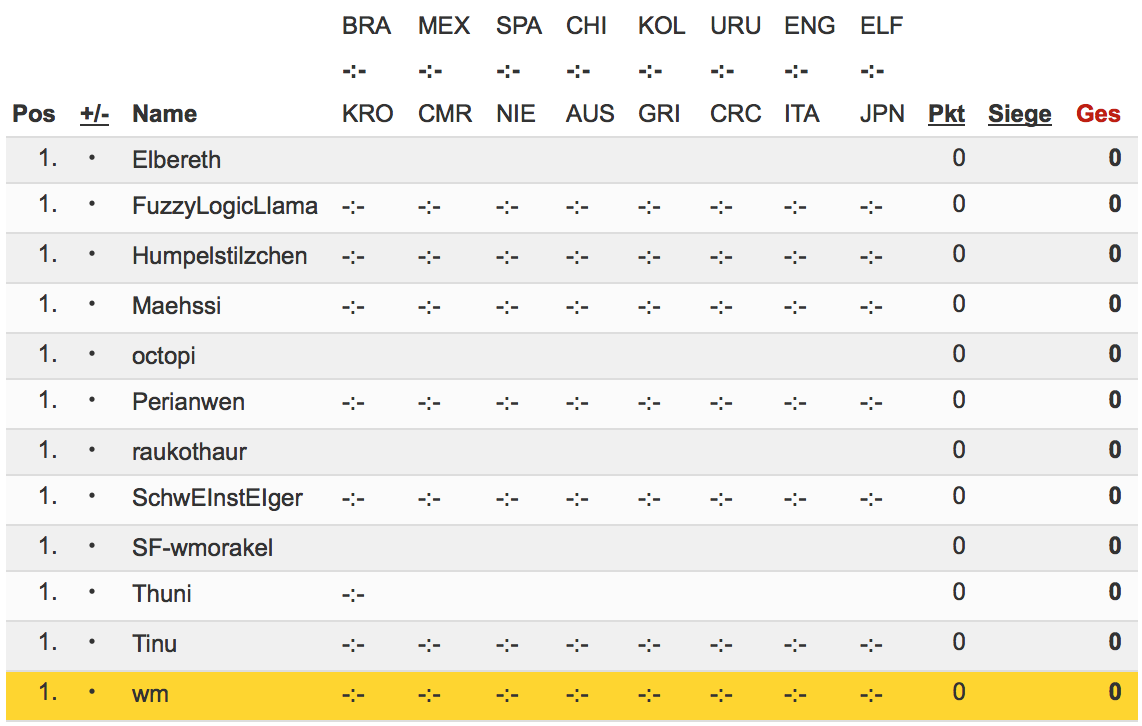Image resolution: width=1142 pixels, height=726 pixels.
Task: Click Tinu's ELF-JPN tip cell
Action: [871, 644]
